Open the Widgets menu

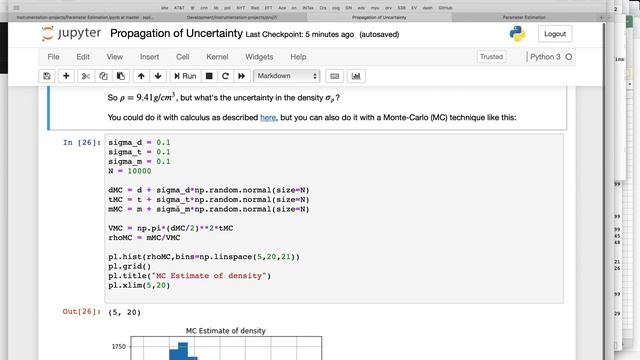click(259, 57)
